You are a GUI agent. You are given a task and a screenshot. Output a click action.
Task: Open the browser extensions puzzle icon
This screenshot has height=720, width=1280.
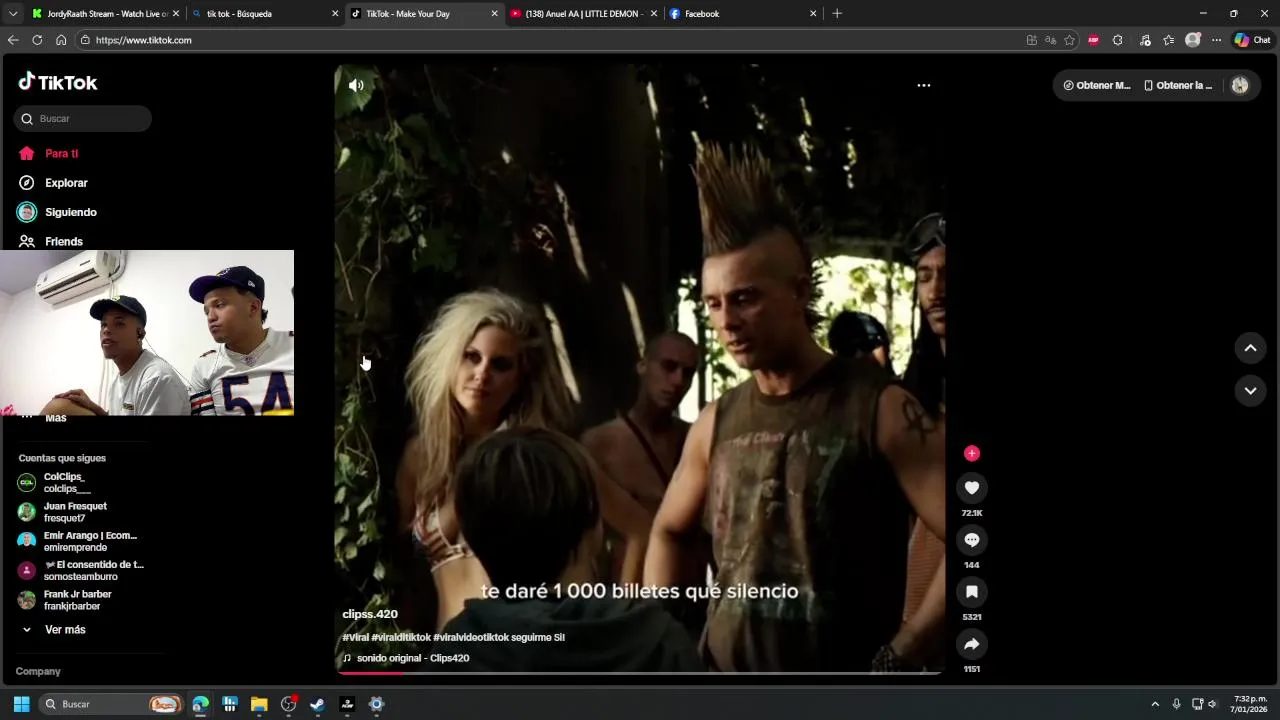[1118, 40]
